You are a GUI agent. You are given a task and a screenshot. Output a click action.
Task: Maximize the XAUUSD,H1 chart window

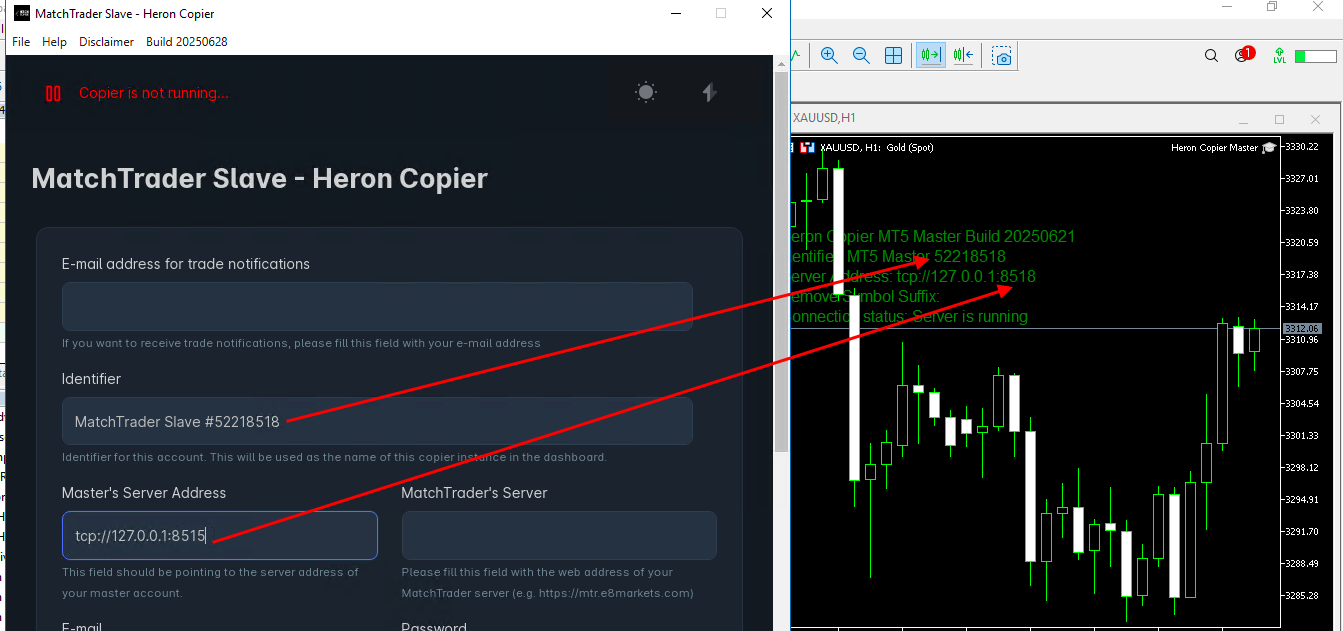pos(1279,119)
